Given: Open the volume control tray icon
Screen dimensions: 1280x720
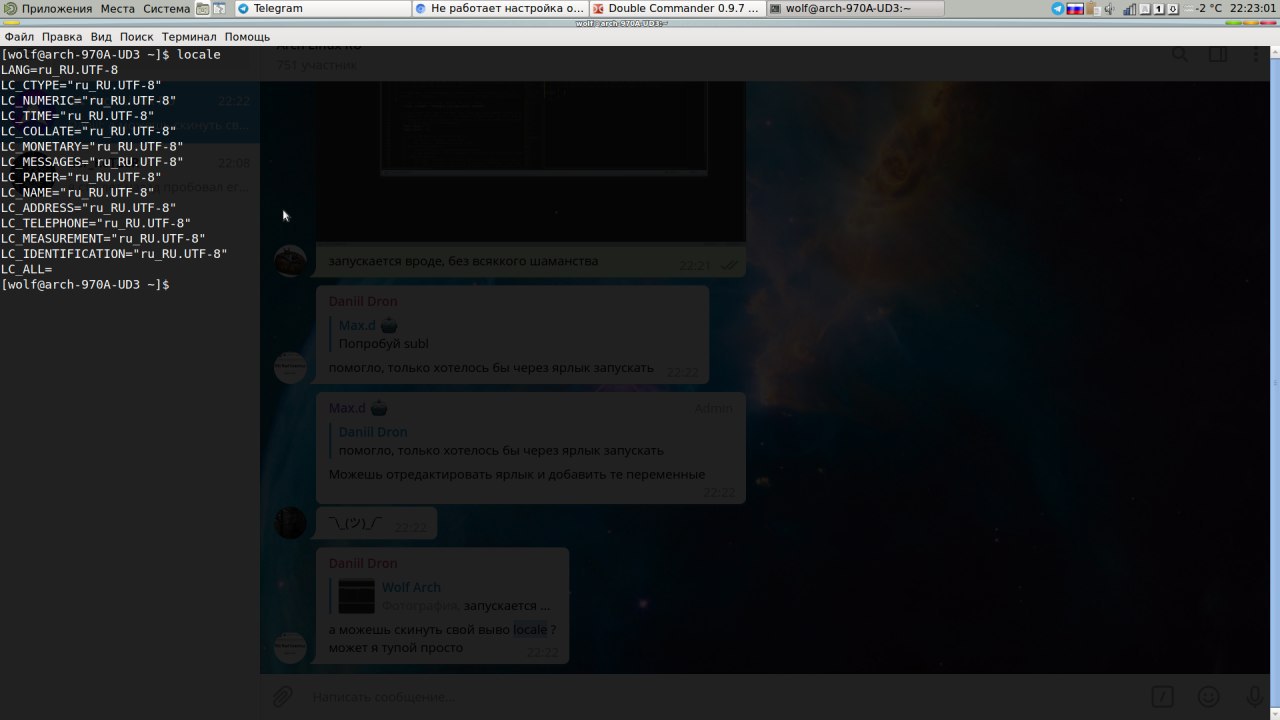Looking at the screenshot, I should 1111,8.
